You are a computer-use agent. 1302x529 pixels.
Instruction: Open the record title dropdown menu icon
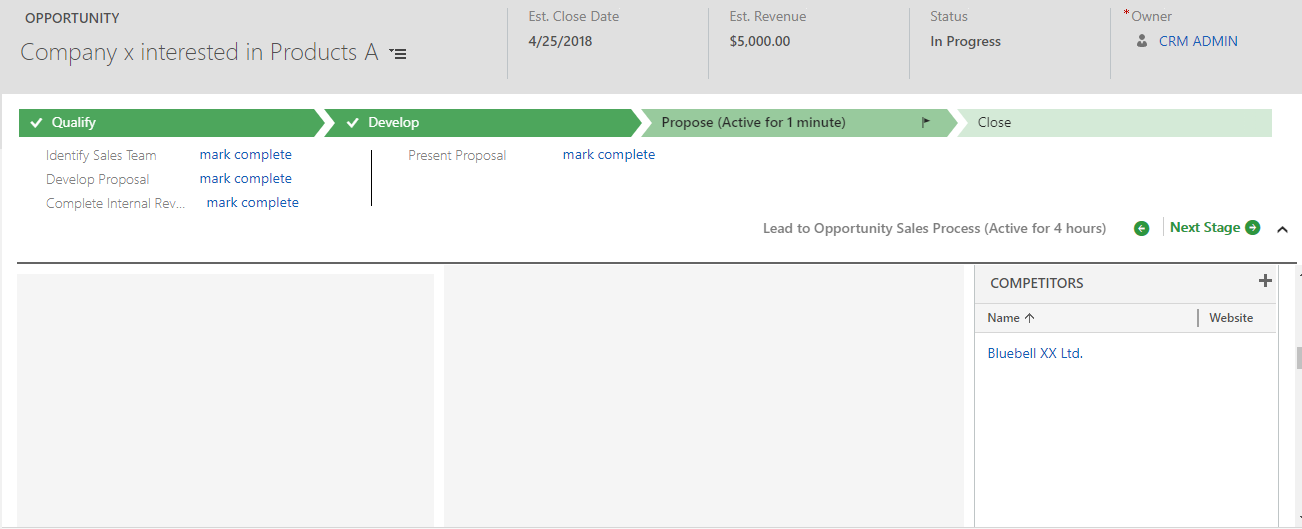coord(398,54)
